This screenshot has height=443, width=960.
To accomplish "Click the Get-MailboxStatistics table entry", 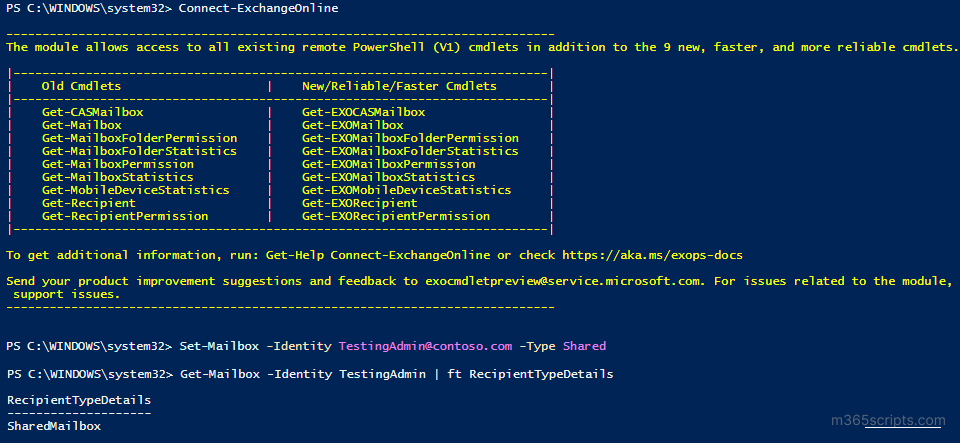I will point(118,177).
